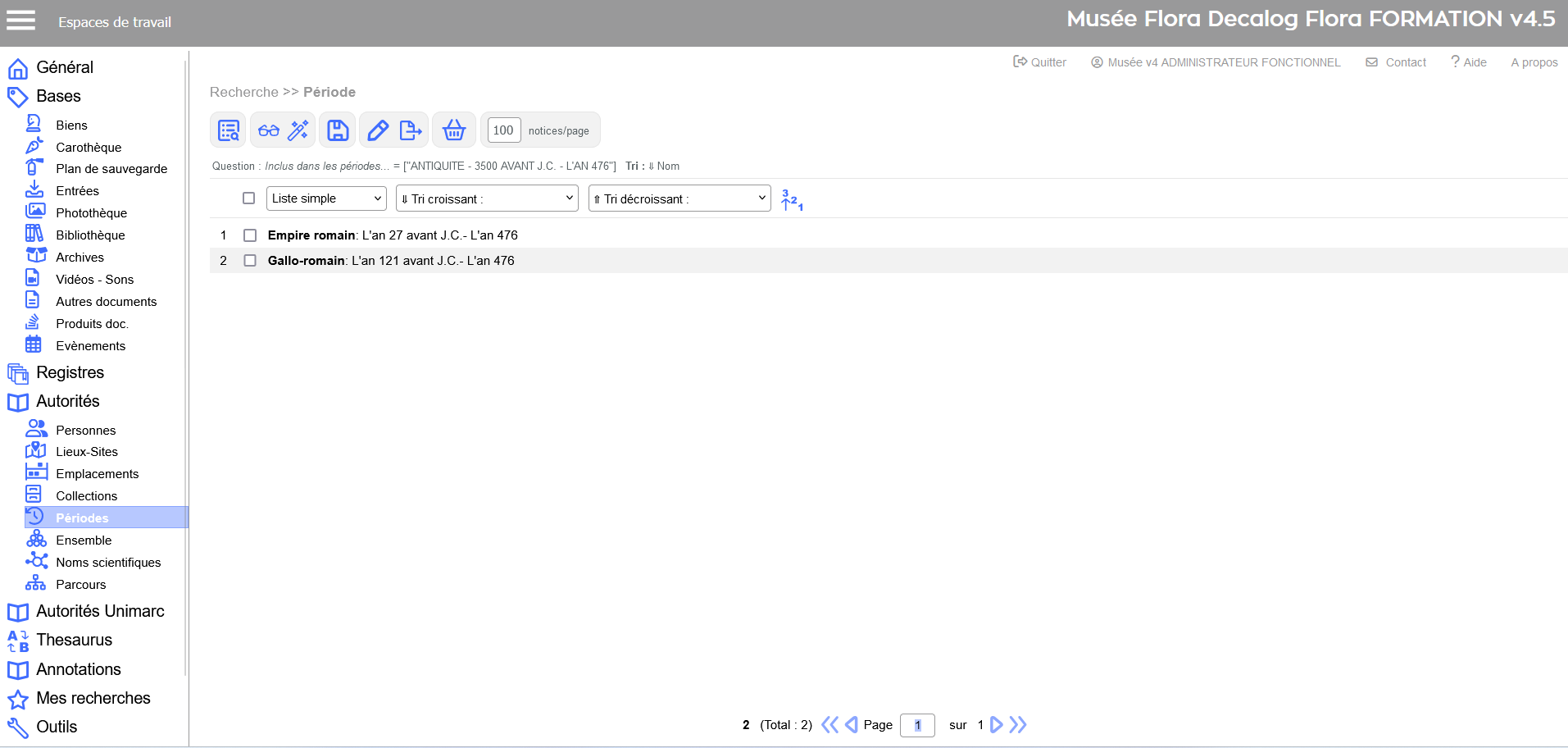Open the Empire romain record
The width and height of the screenshot is (1568, 748).
tap(311, 235)
